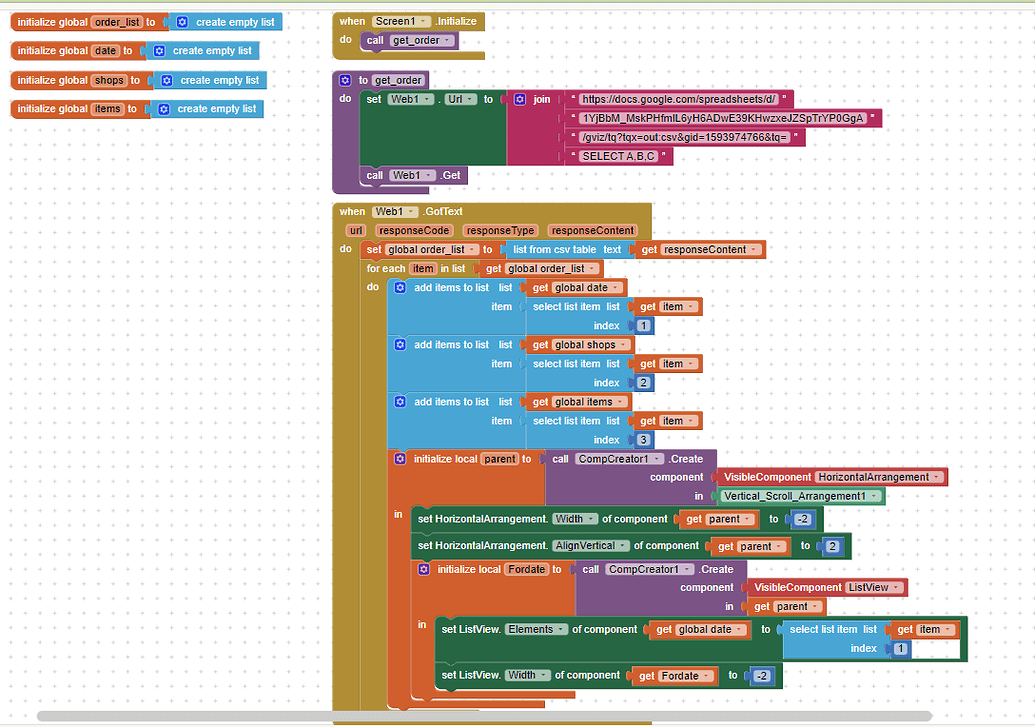Select the number -2 block on set ListView Width
The image size is (1035, 727).
761,675
